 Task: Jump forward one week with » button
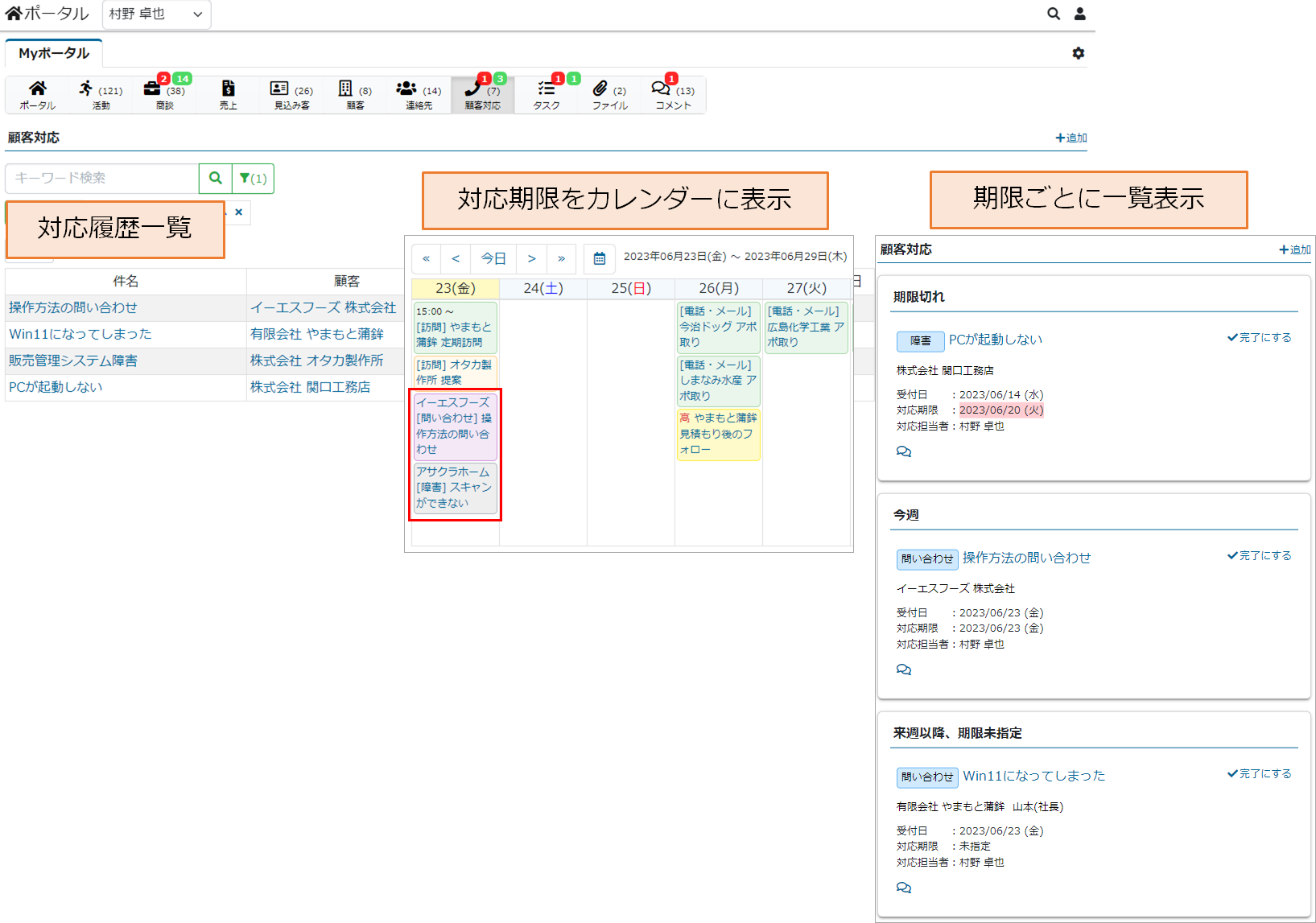[x=561, y=258]
